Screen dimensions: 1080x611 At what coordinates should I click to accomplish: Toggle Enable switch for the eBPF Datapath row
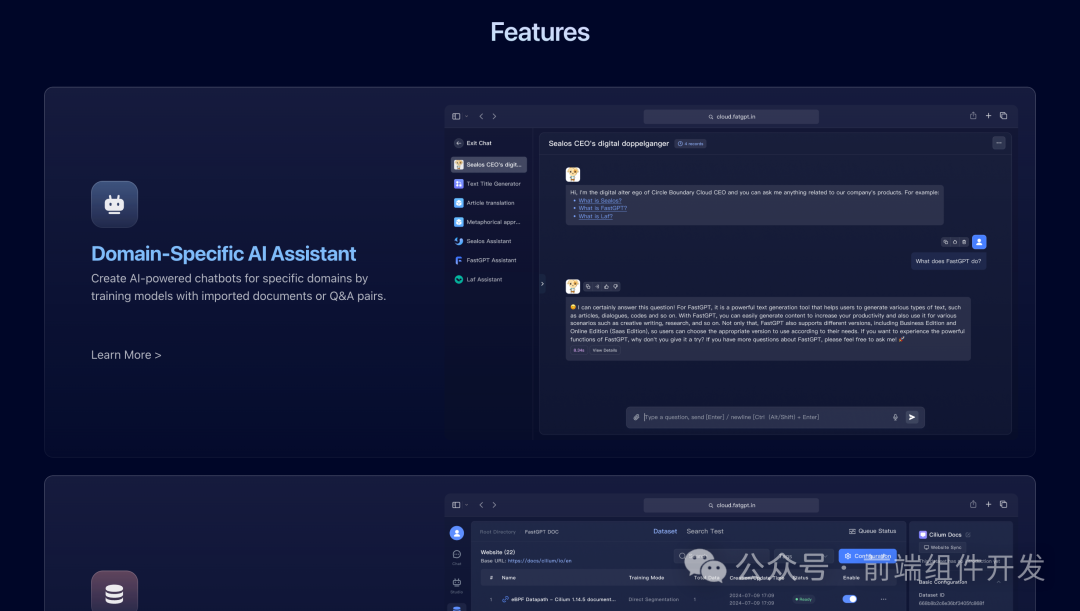coord(850,599)
